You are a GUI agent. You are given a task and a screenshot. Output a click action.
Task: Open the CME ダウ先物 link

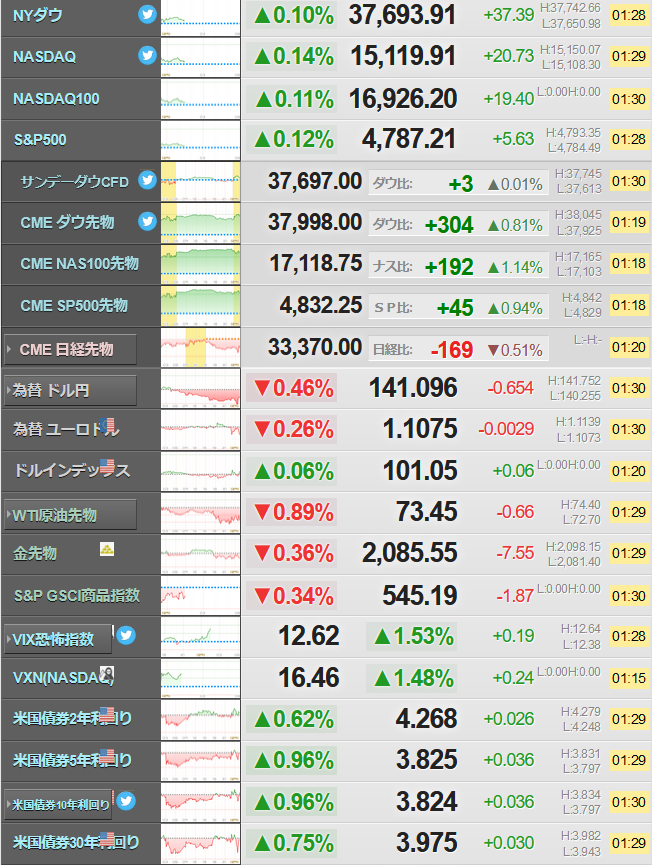[67, 222]
